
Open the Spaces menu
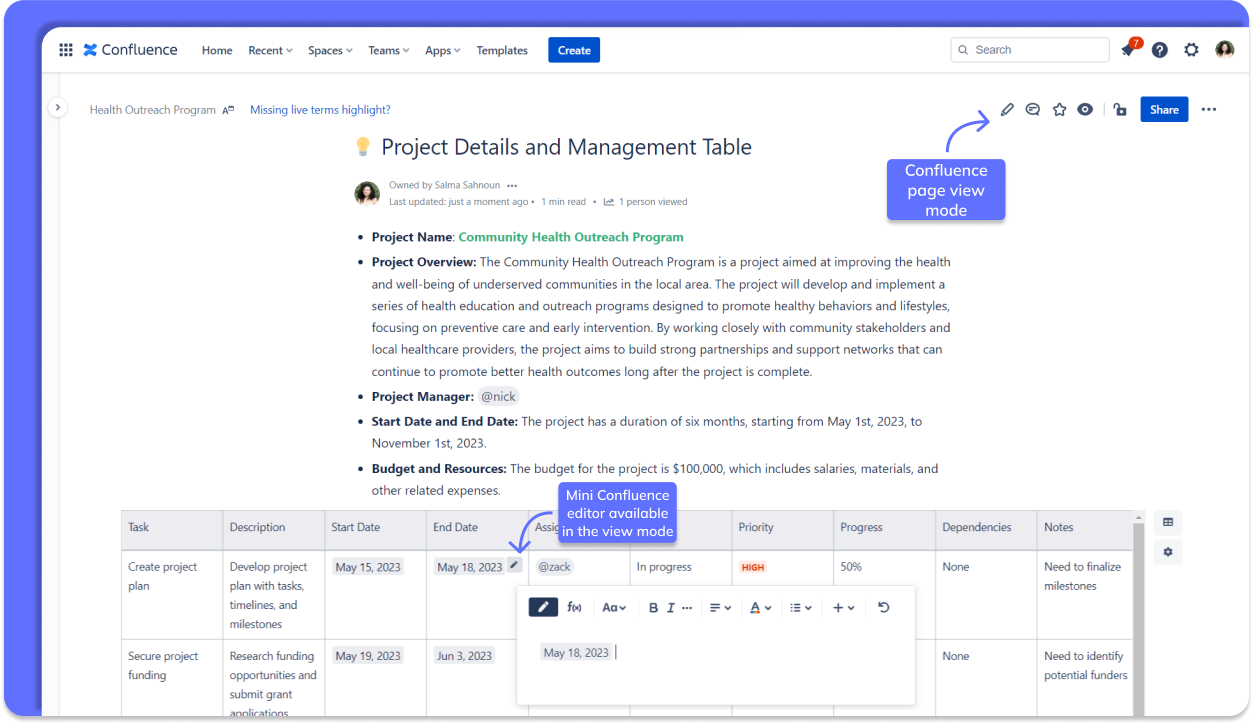pos(330,50)
